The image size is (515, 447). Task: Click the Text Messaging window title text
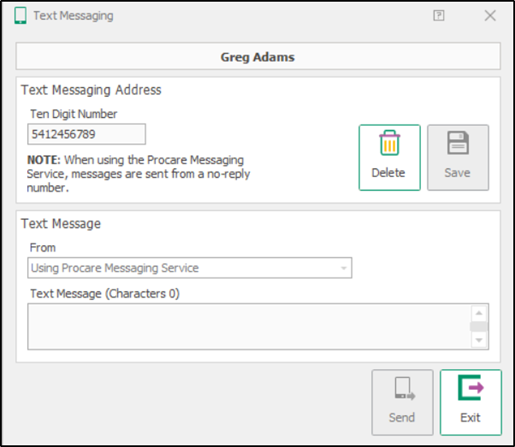[73, 16]
